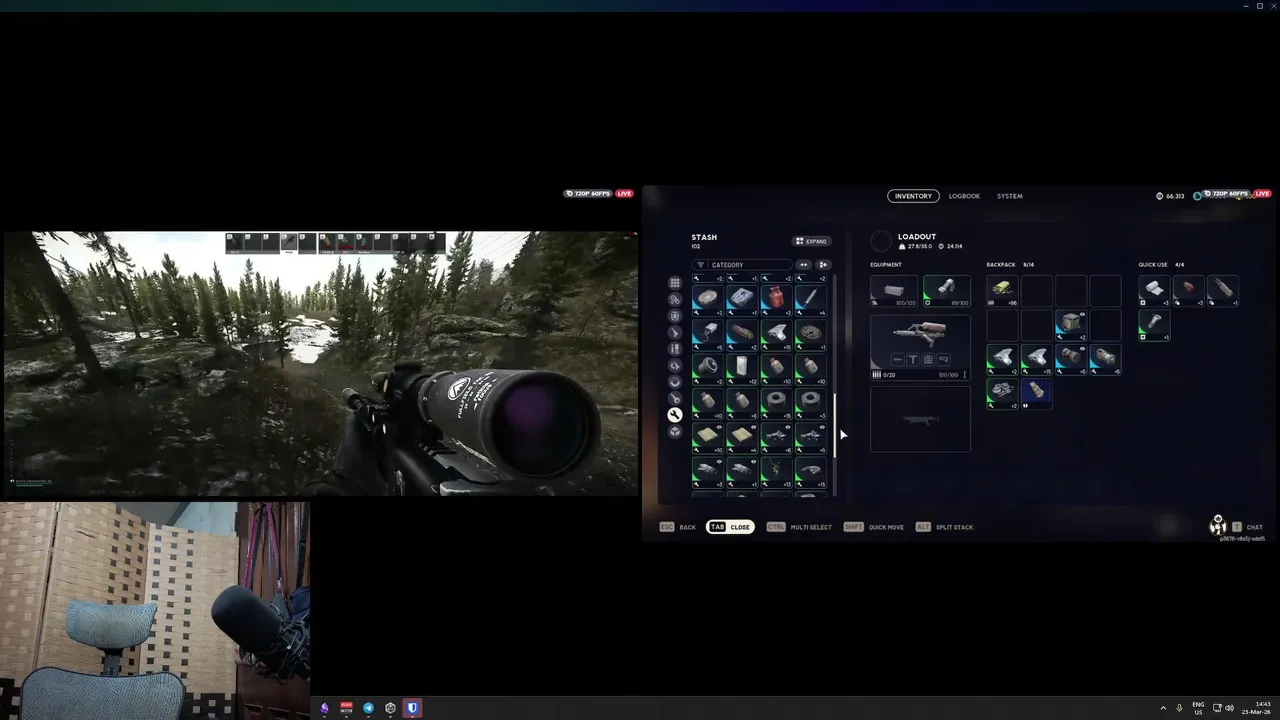Click the TAB Close button

[x=730, y=527]
